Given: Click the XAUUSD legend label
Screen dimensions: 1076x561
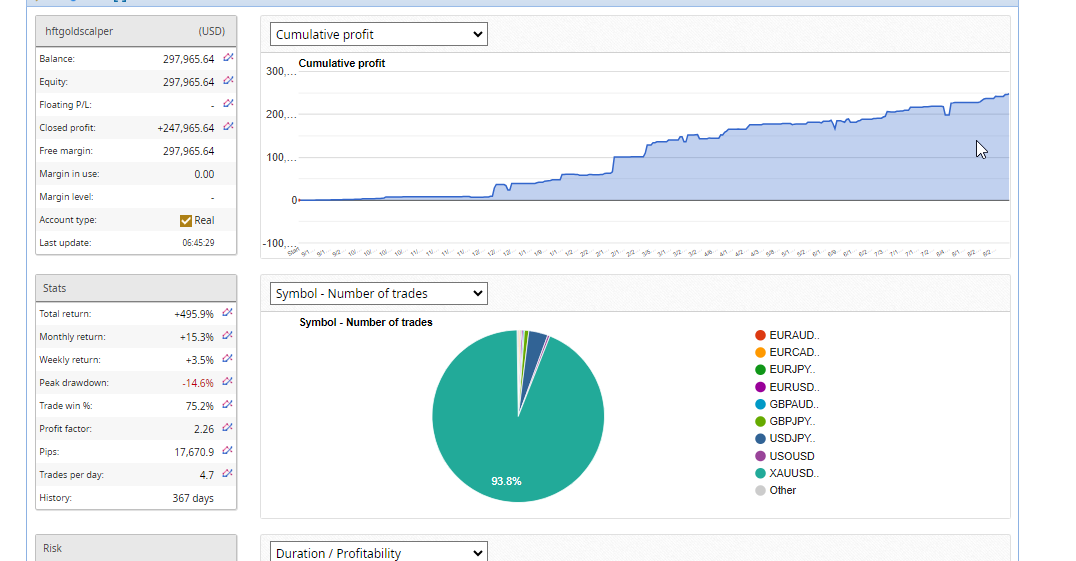Looking at the screenshot, I should [794, 473].
